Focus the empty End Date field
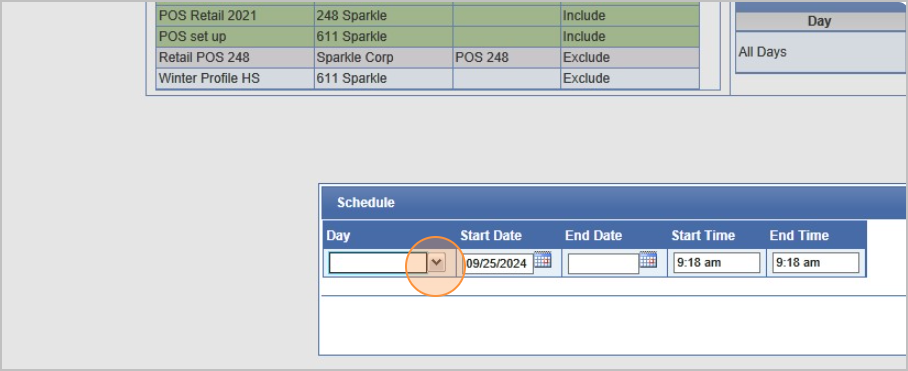Image resolution: width=908 pixels, height=371 pixels. 603,263
